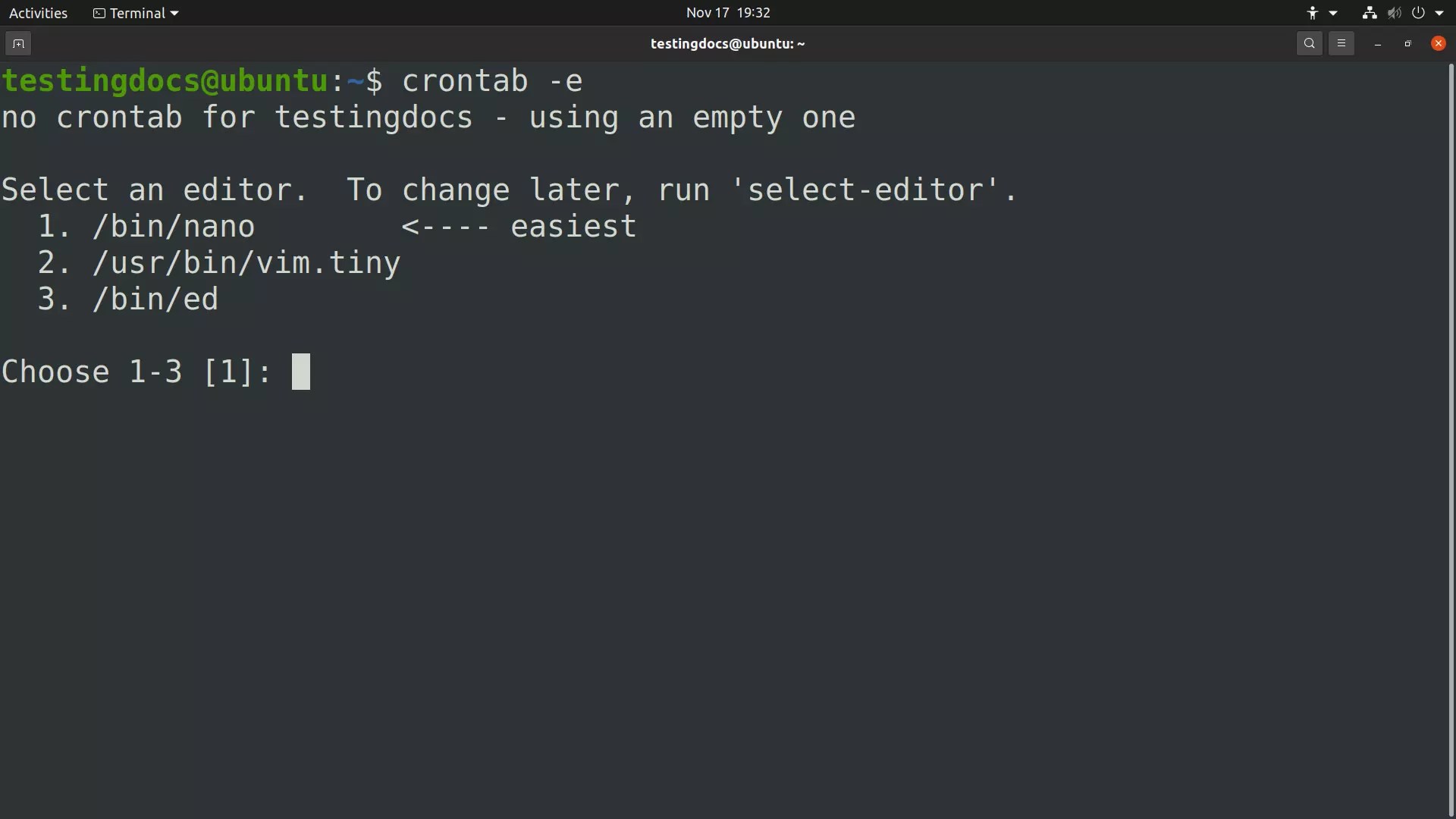Open the clock and calendar panel
The image size is (1456, 819).
(728, 13)
